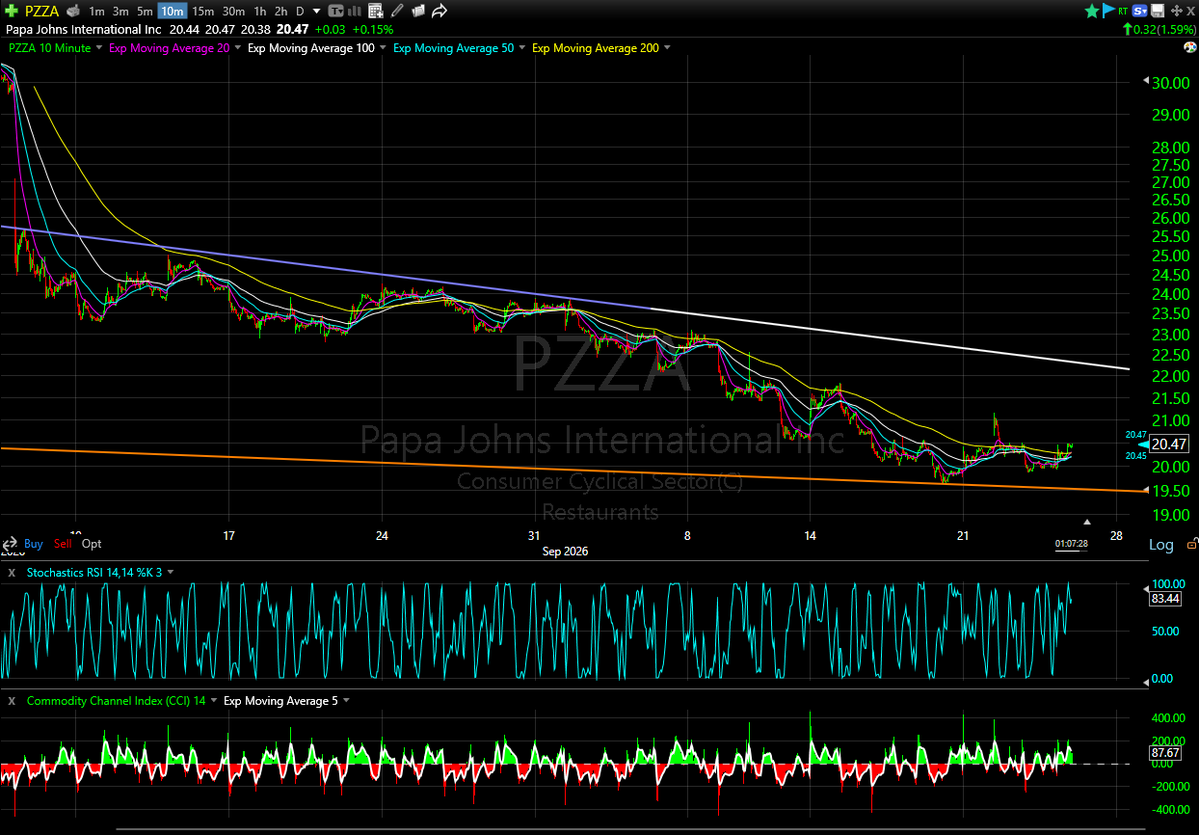1199x835 pixels.
Task: Select the 3m timeframe
Action: (x=121, y=11)
